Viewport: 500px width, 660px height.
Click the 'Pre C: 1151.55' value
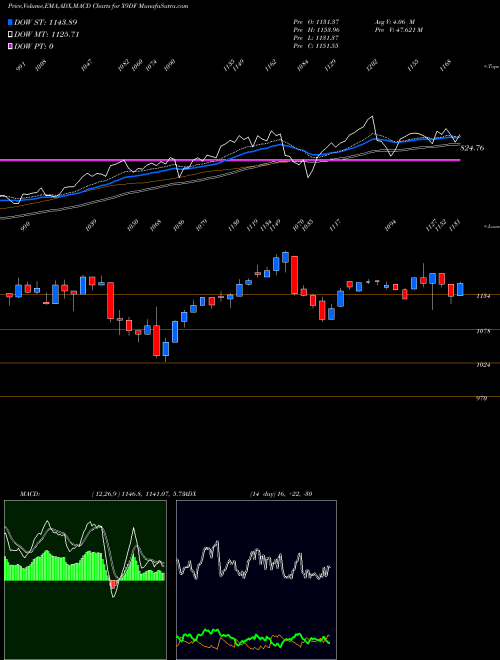[316, 46]
